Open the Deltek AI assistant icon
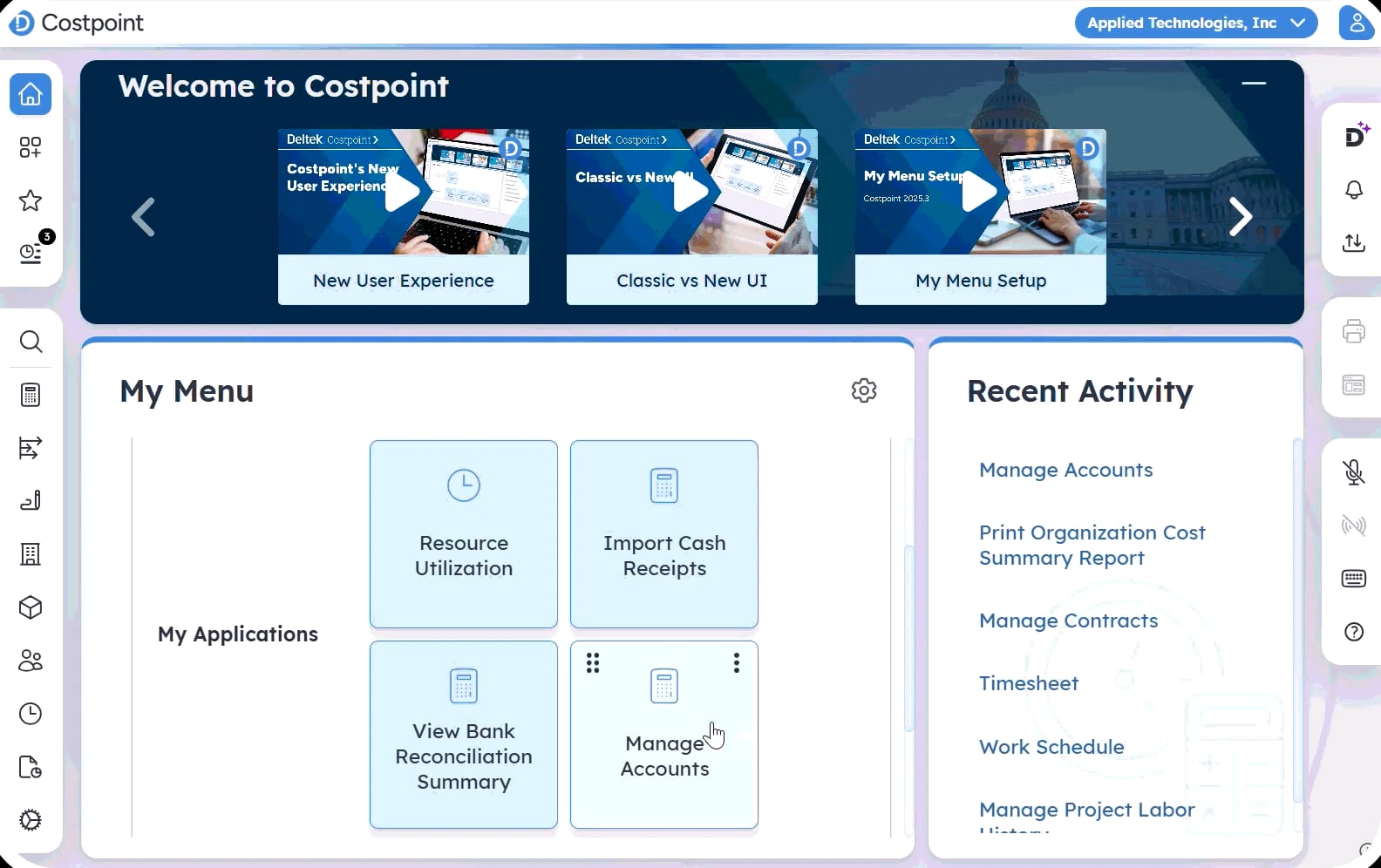Viewport: 1381px width, 868px height. [1356, 135]
